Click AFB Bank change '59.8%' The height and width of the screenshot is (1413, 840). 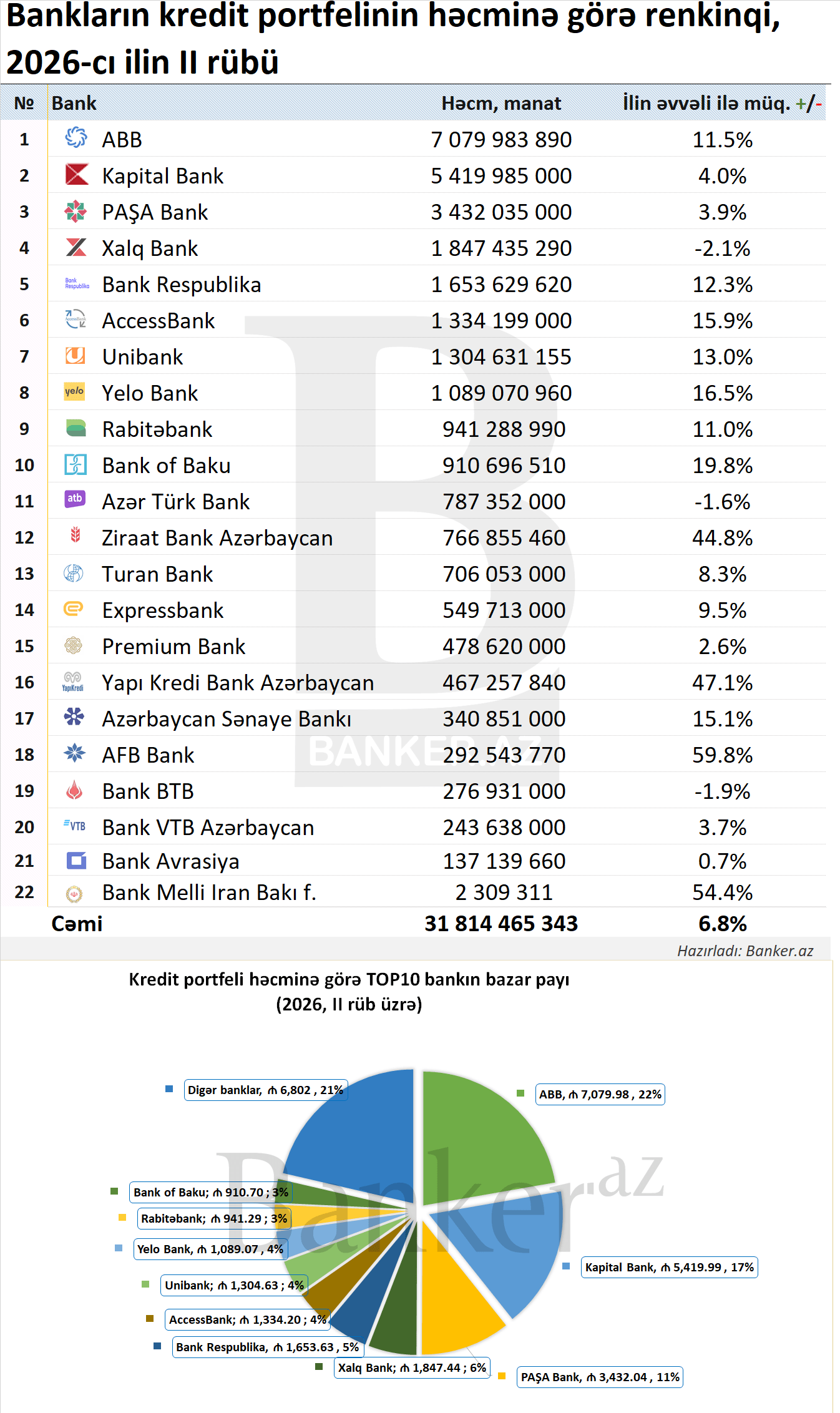click(x=722, y=755)
